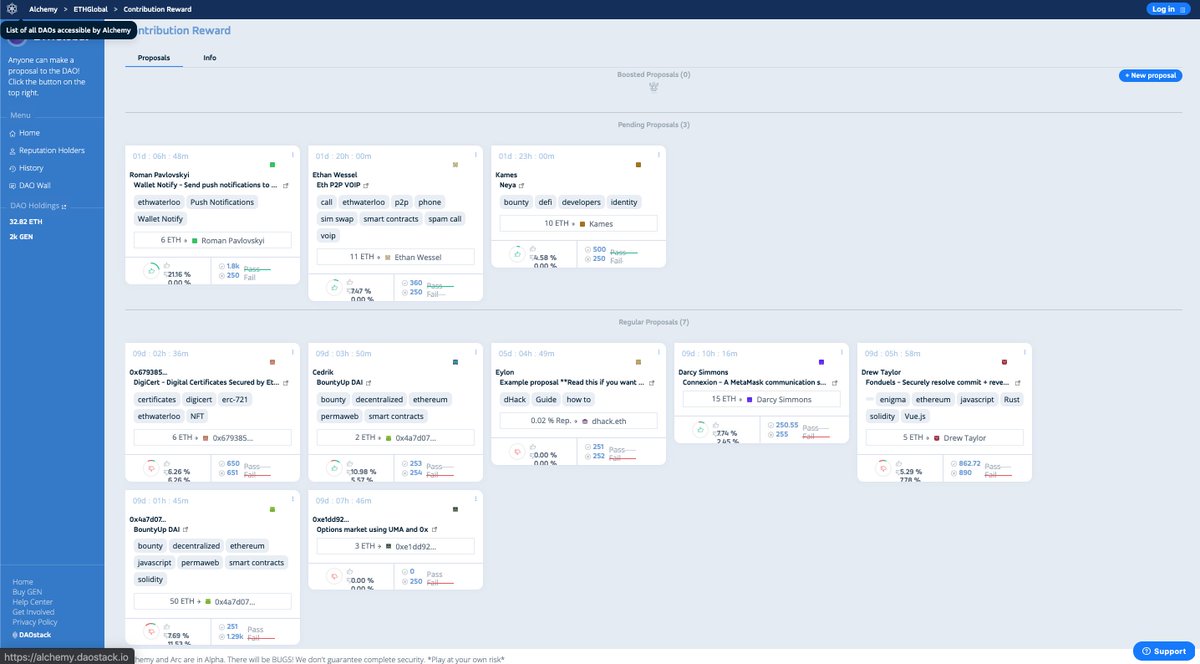Click '2k GEN' holdings value in sidebar
Viewport: 1200px width, 664px height.
pyautogui.click(x=20, y=236)
